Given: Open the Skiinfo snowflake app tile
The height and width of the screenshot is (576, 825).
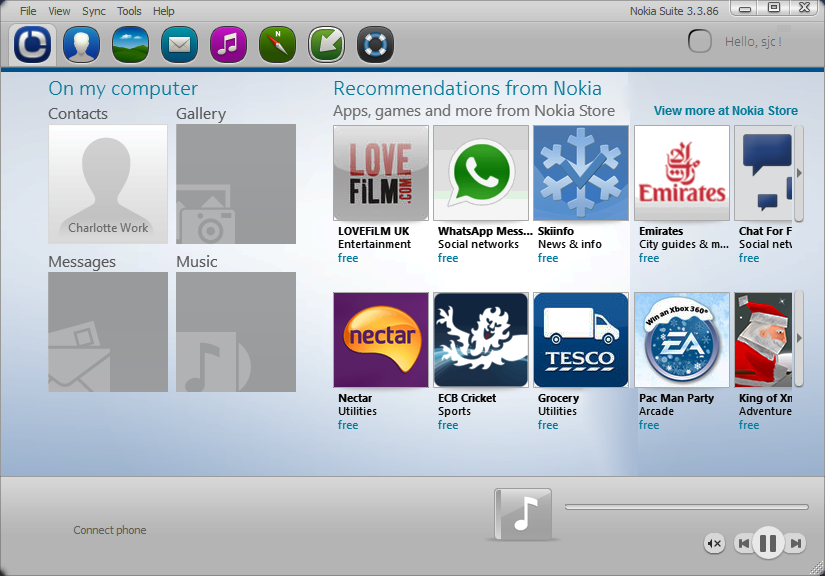Looking at the screenshot, I should click(x=581, y=173).
